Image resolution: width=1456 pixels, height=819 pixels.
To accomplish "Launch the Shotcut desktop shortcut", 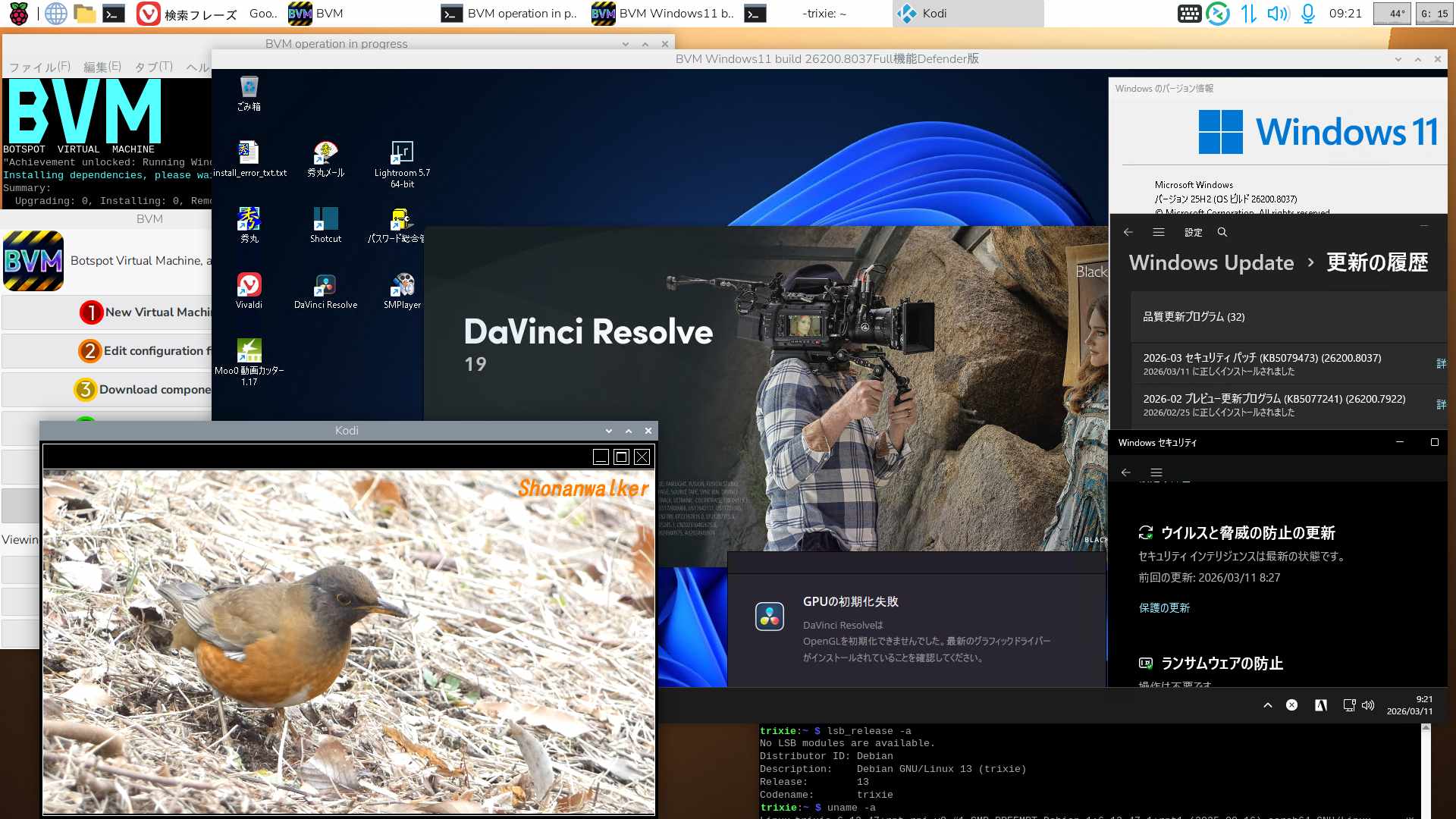I will point(325,220).
